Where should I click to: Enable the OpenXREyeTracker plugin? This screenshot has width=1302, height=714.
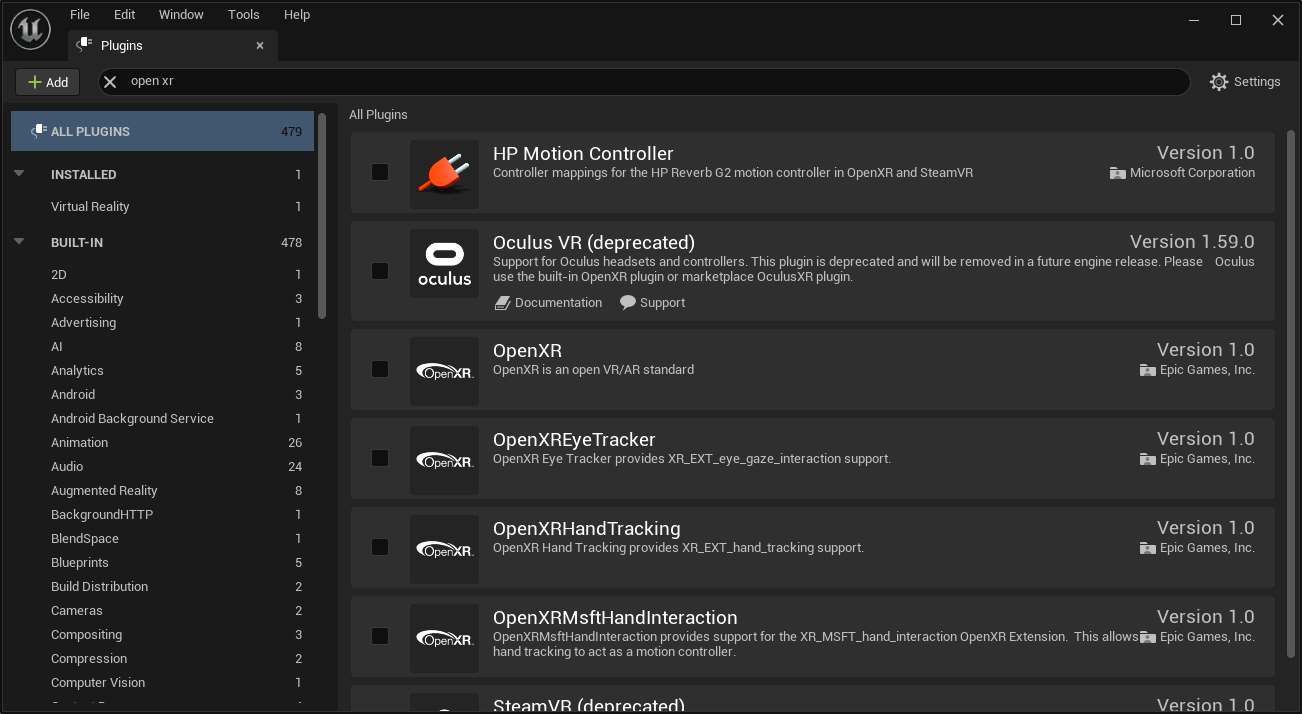pos(380,458)
